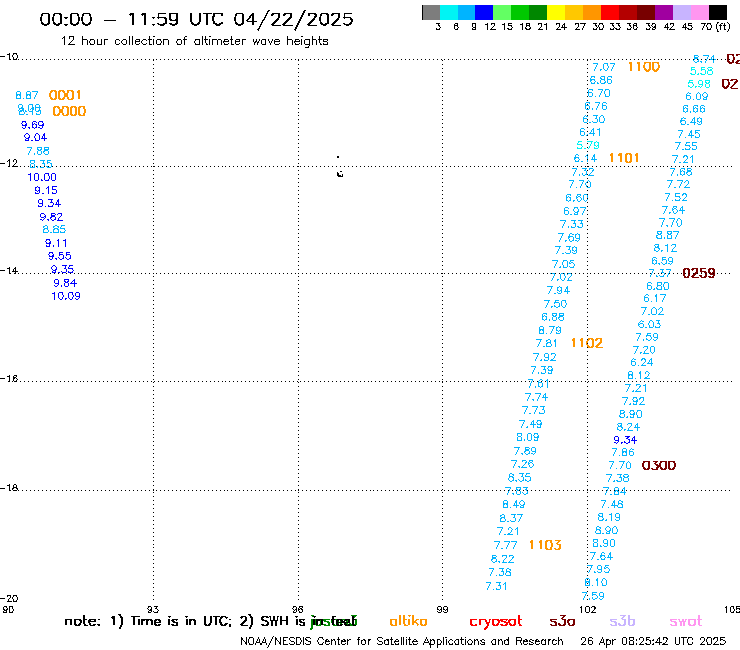Click the wave height value 6.14
This screenshot has height=650, width=740.
pos(585,159)
